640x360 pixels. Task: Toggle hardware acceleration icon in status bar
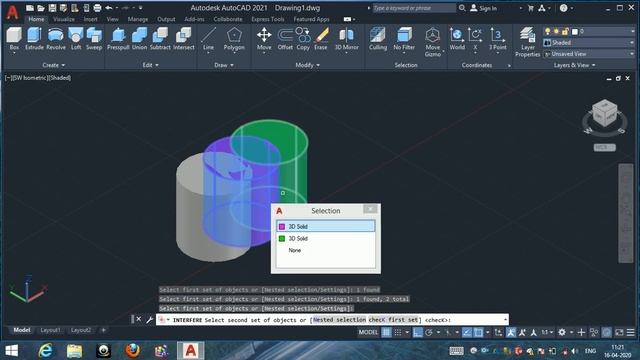coord(607,332)
